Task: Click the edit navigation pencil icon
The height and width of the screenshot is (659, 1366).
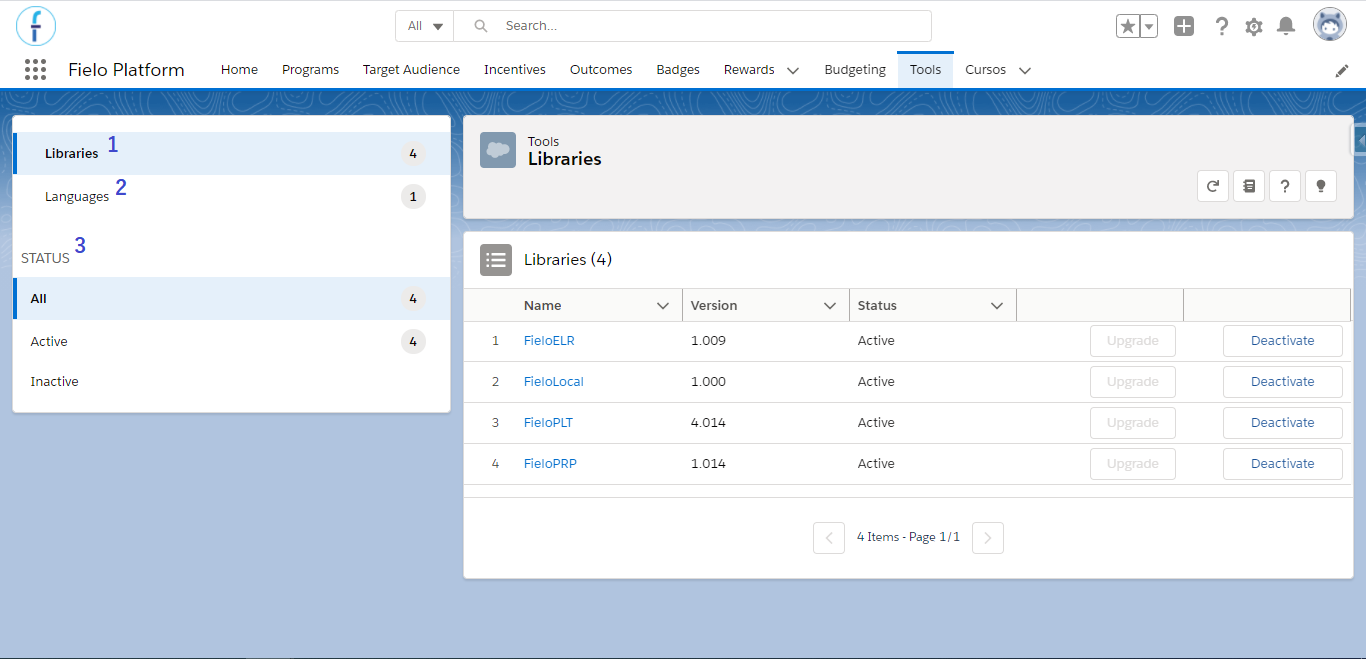Action: (1342, 70)
